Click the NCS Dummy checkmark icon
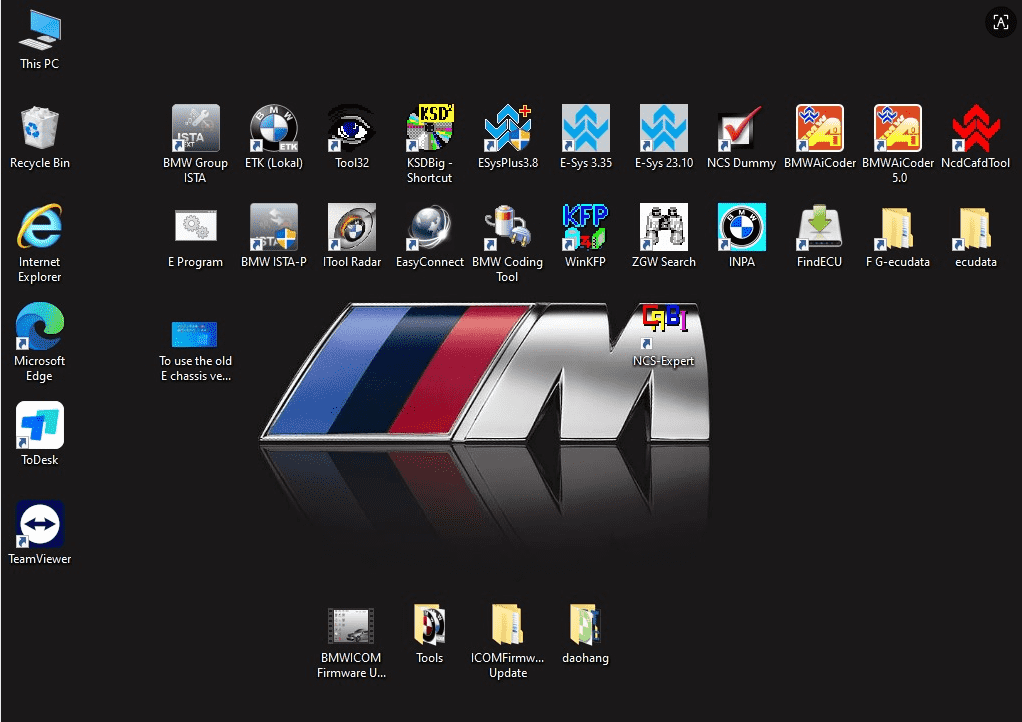Image resolution: width=1022 pixels, height=722 pixels. pyautogui.click(x=741, y=129)
